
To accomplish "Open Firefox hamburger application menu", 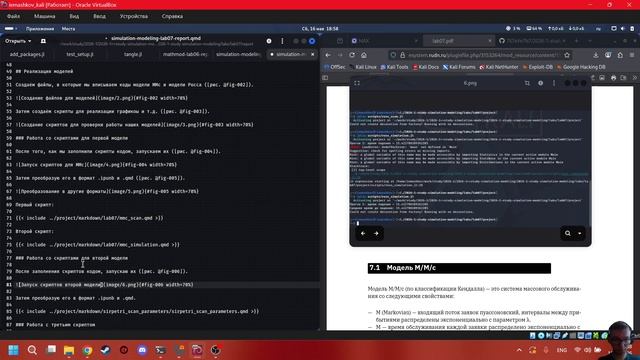I will pyautogui.click(x=632, y=55).
